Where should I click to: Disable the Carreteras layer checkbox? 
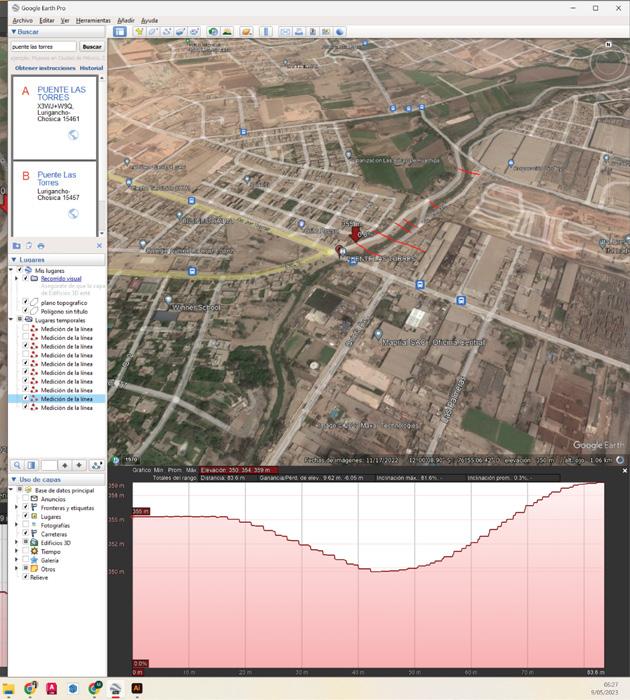click(x=25, y=533)
